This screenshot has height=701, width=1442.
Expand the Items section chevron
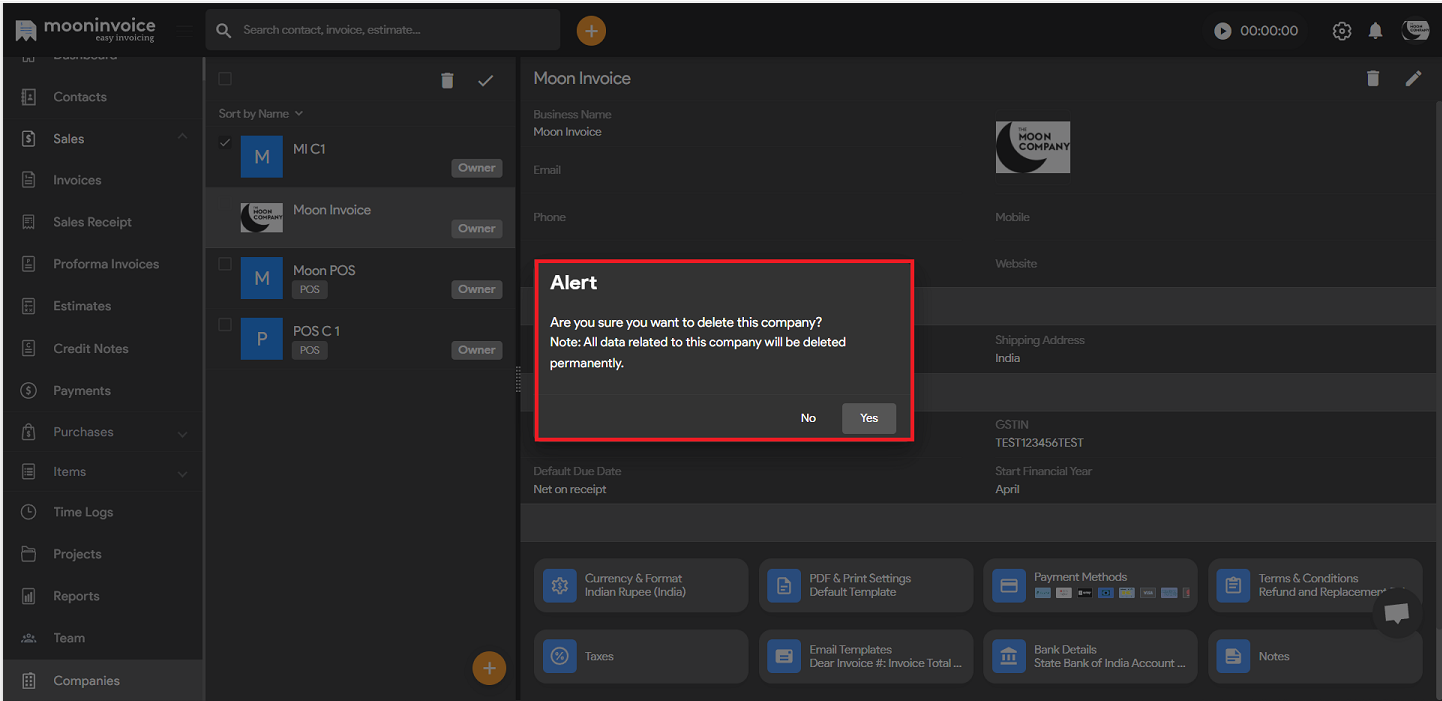click(182, 474)
